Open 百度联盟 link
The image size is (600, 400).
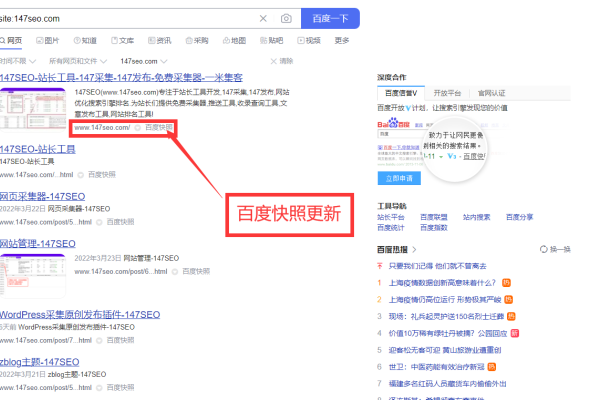coord(434,217)
